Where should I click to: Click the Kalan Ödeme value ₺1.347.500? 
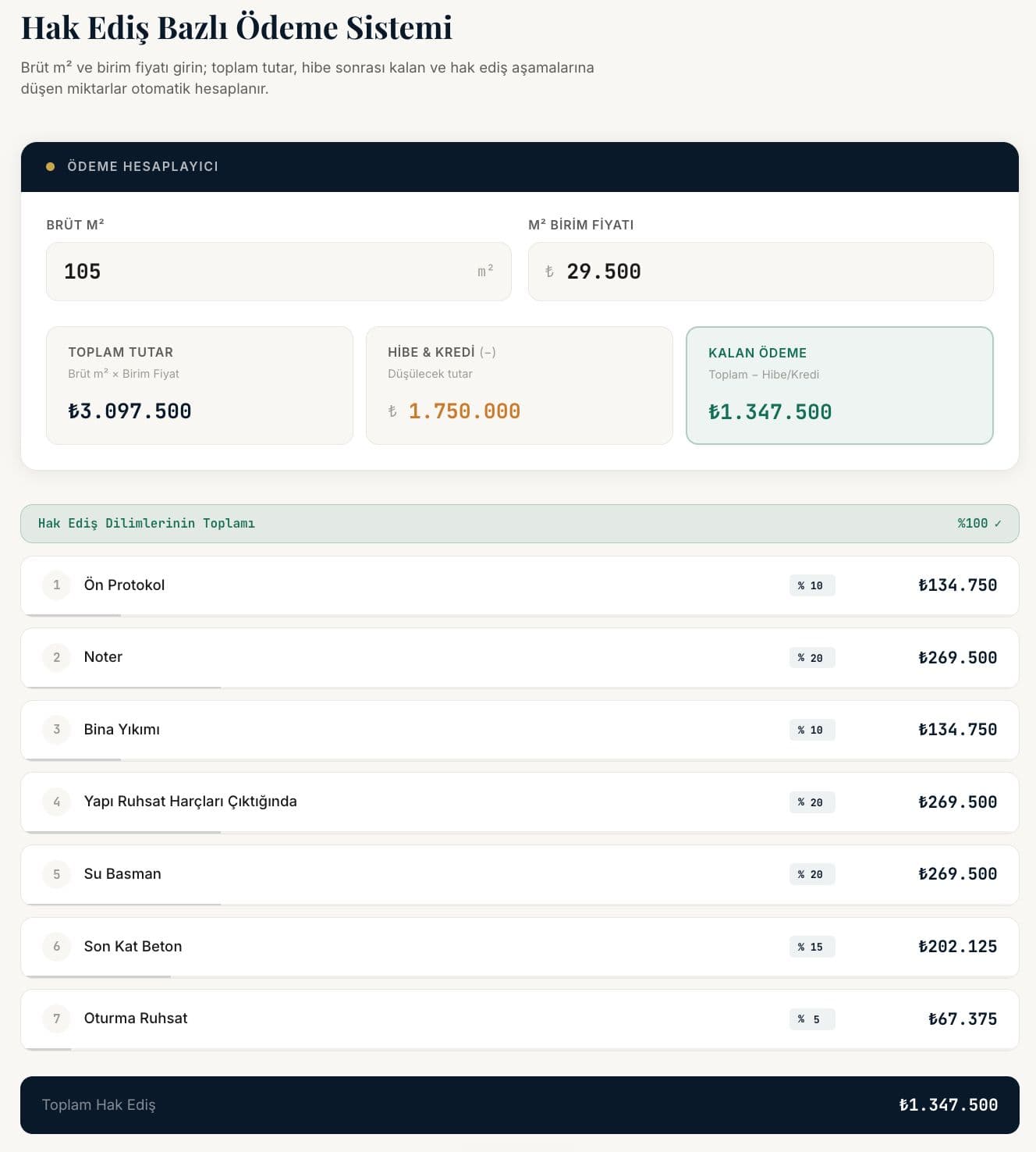(x=770, y=412)
